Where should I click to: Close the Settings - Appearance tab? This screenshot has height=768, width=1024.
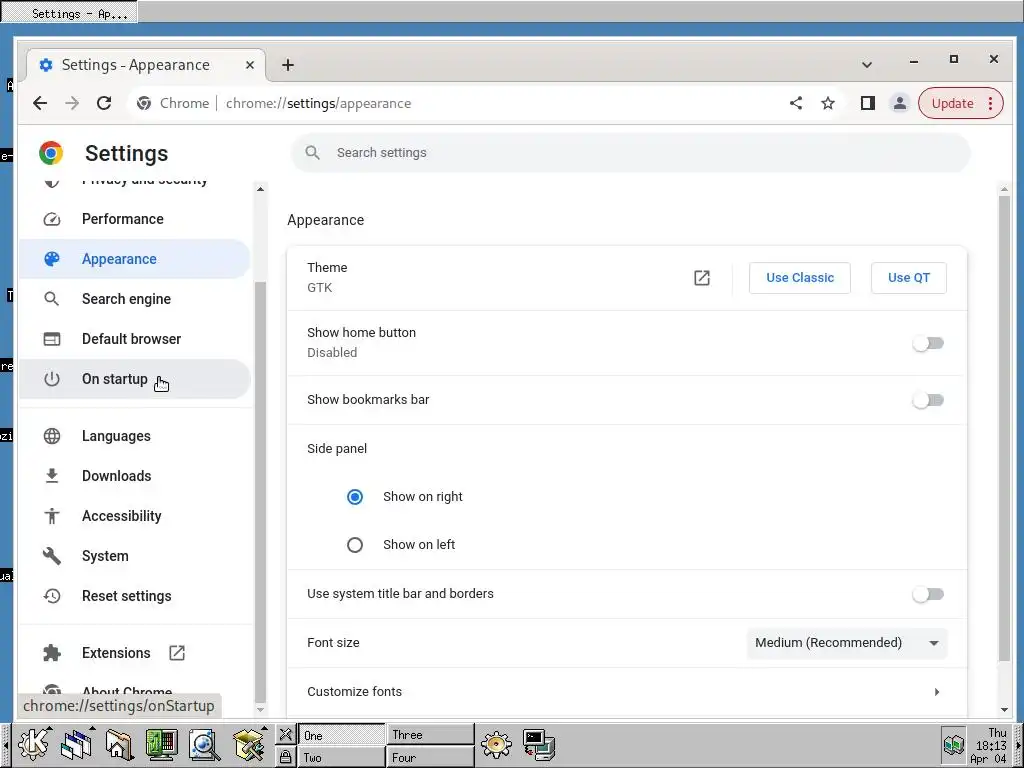249,65
